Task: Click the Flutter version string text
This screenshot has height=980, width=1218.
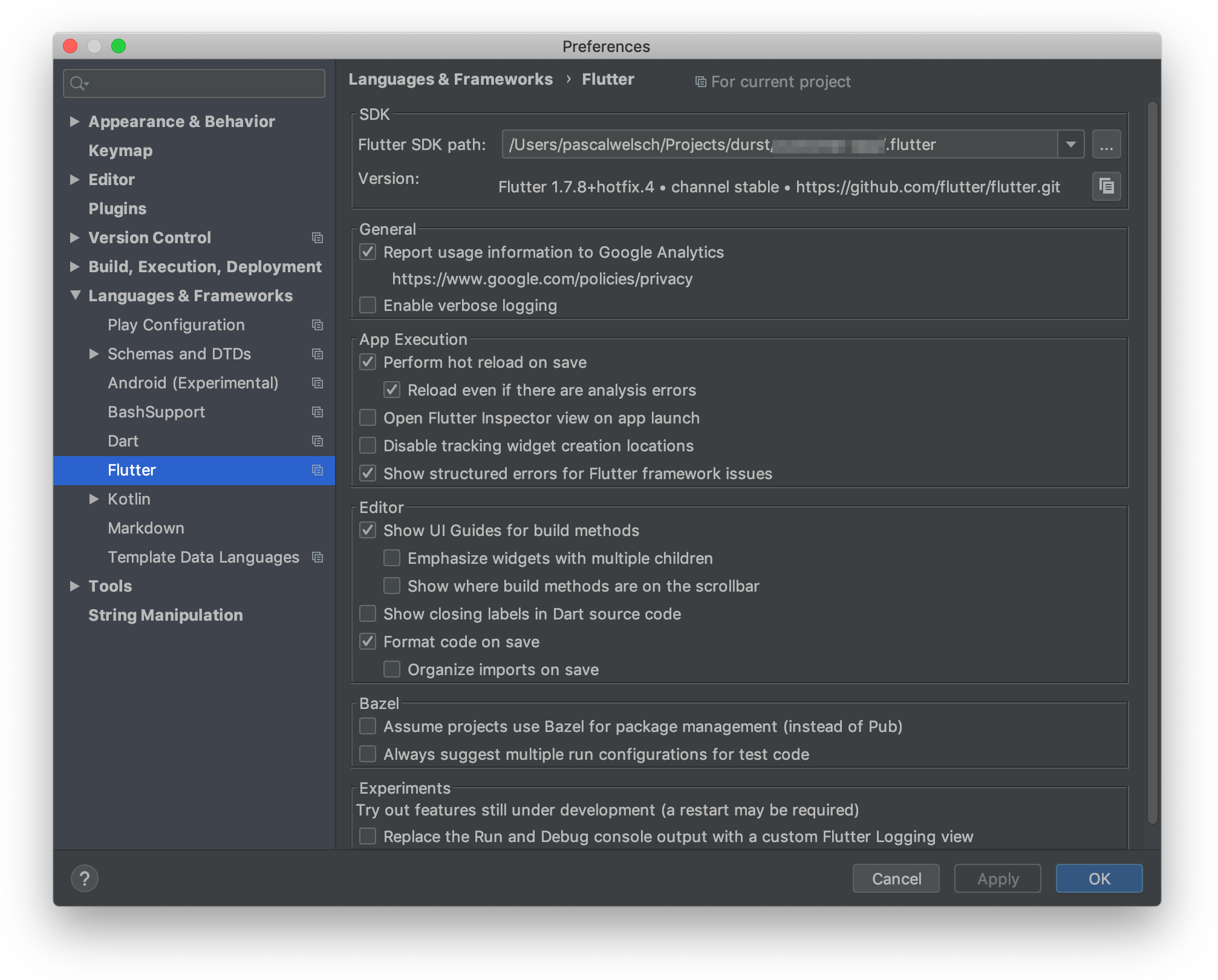Action: click(779, 187)
